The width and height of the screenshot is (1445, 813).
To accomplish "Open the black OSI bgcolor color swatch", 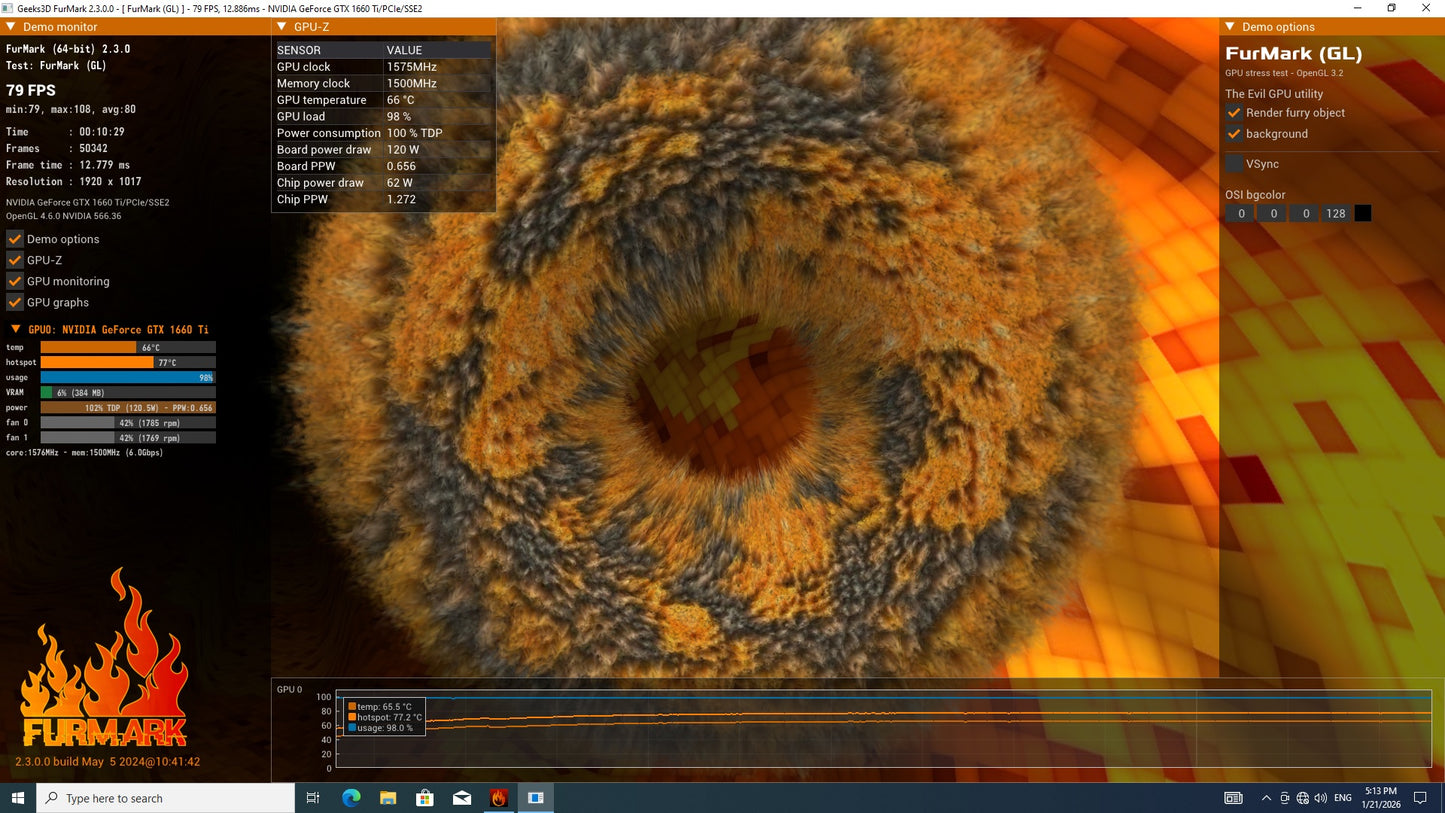I will tap(1362, 213).
